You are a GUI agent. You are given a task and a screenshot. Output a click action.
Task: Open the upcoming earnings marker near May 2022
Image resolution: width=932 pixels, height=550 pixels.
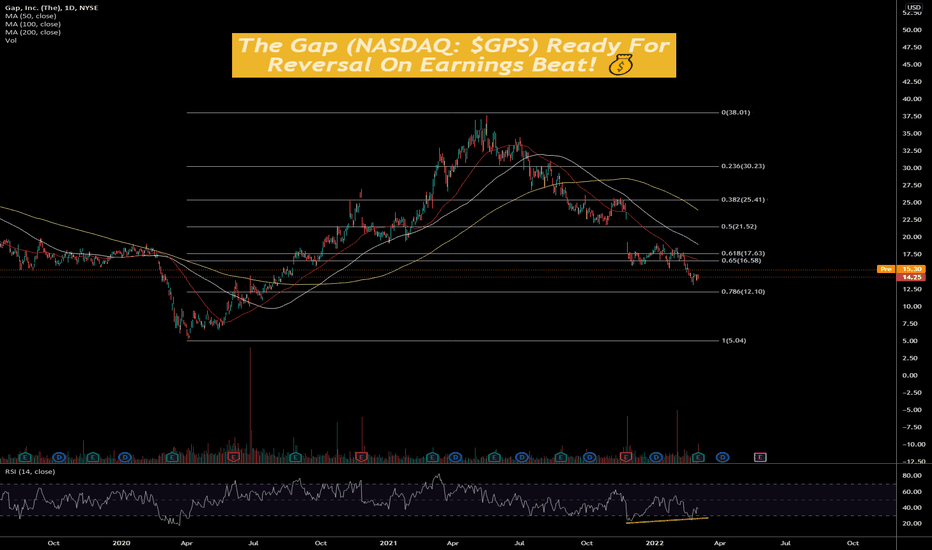760,457
